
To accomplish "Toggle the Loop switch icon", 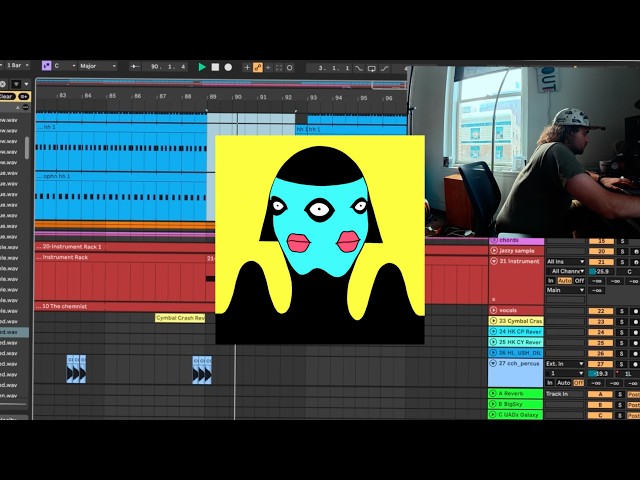I will point(371,68).
